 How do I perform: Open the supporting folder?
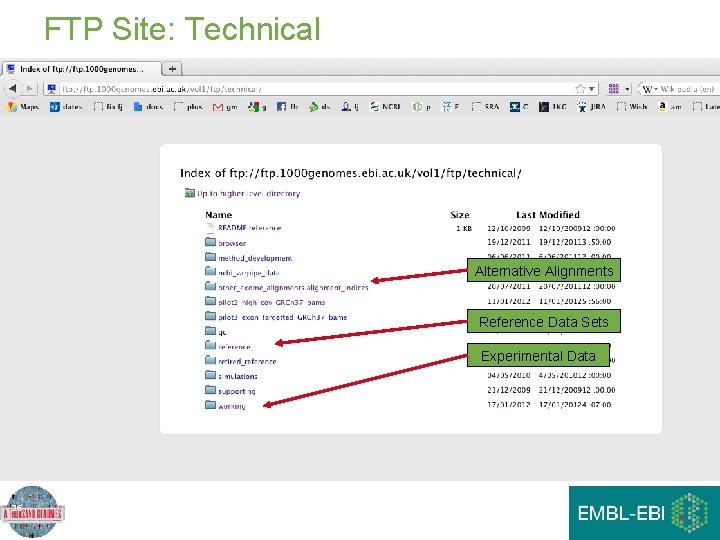[236, 391]
